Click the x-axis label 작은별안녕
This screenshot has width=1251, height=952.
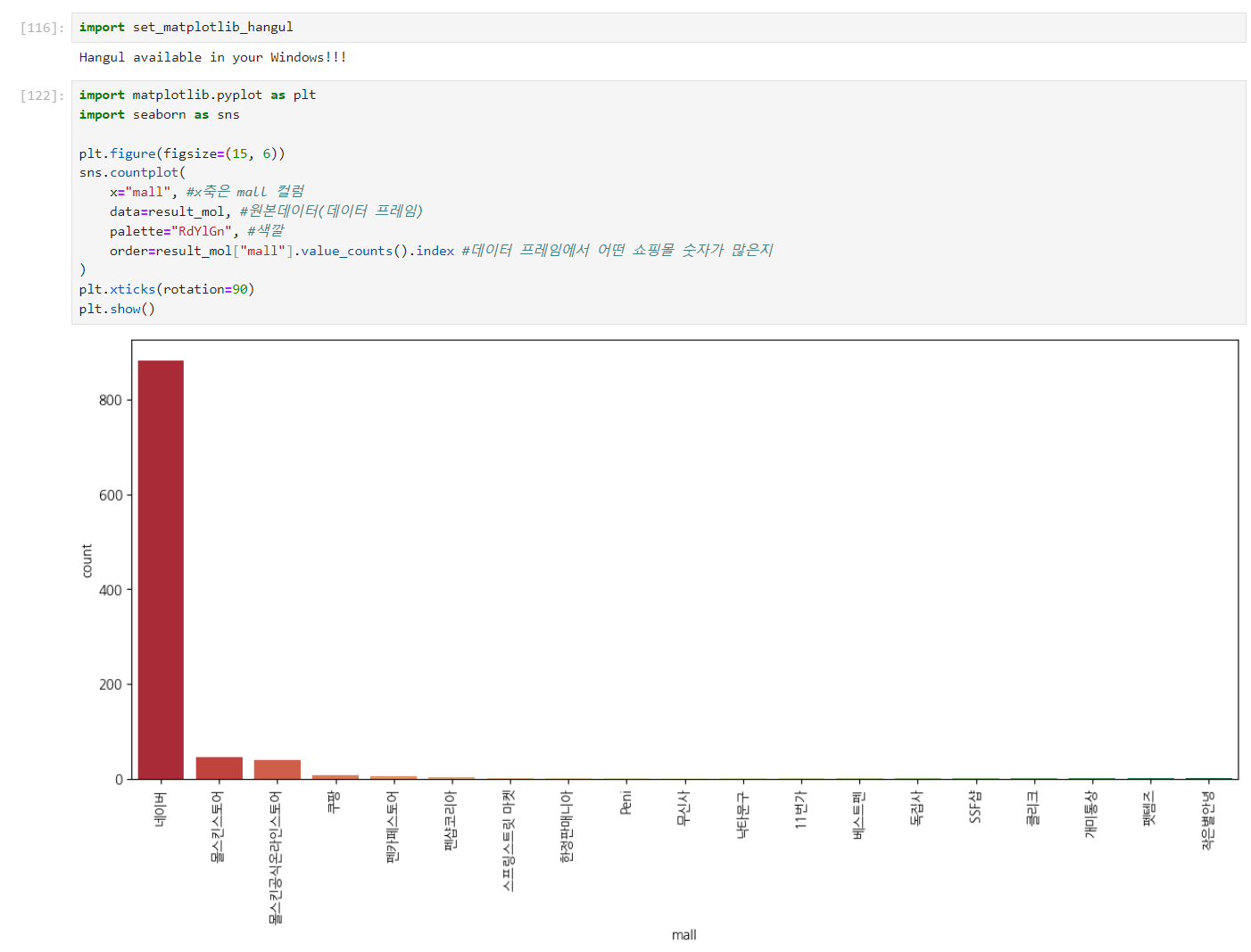(x=1207, y=820)
